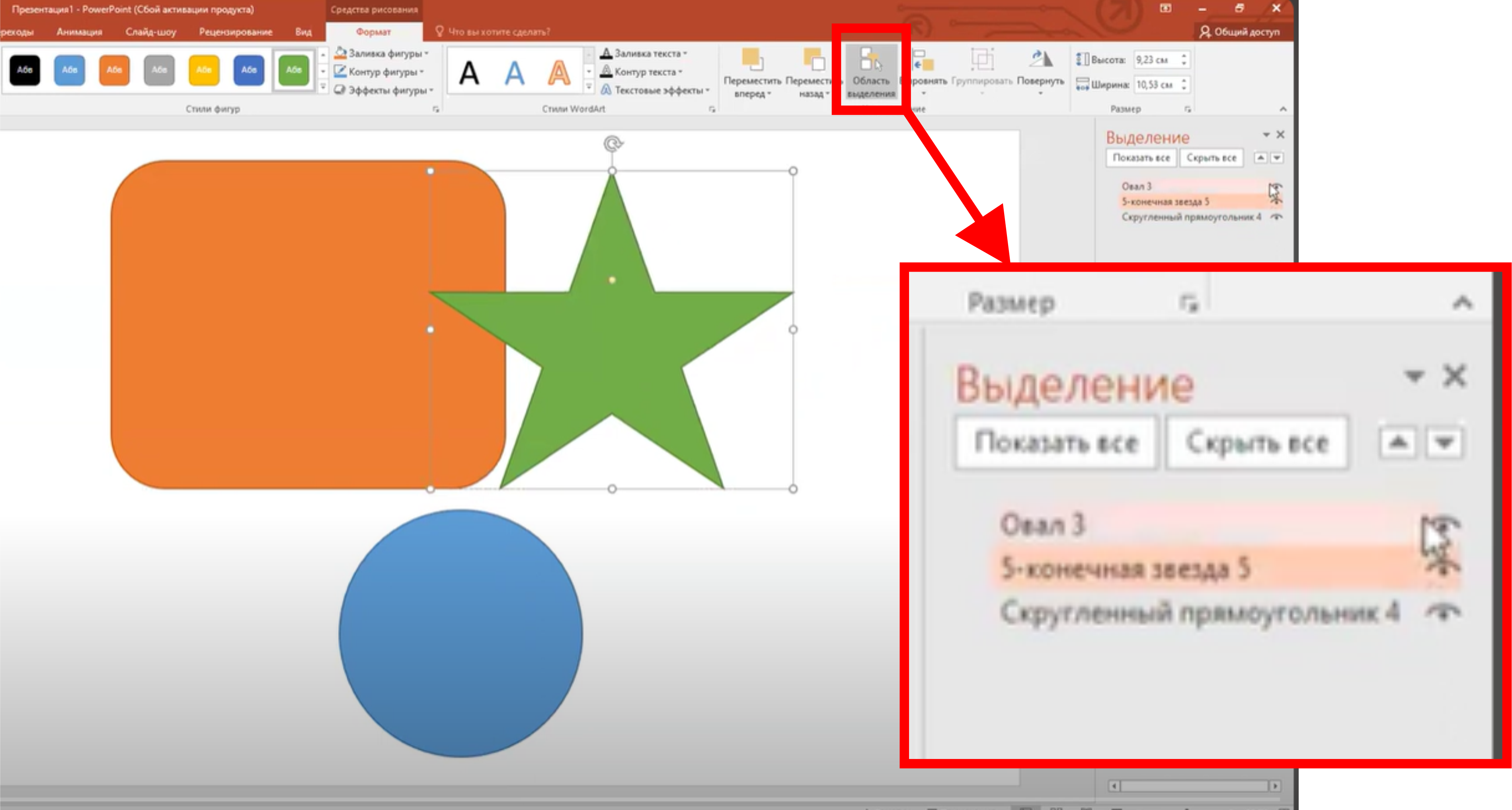Toggle visibility of Овал 3

coord(1276,187)
